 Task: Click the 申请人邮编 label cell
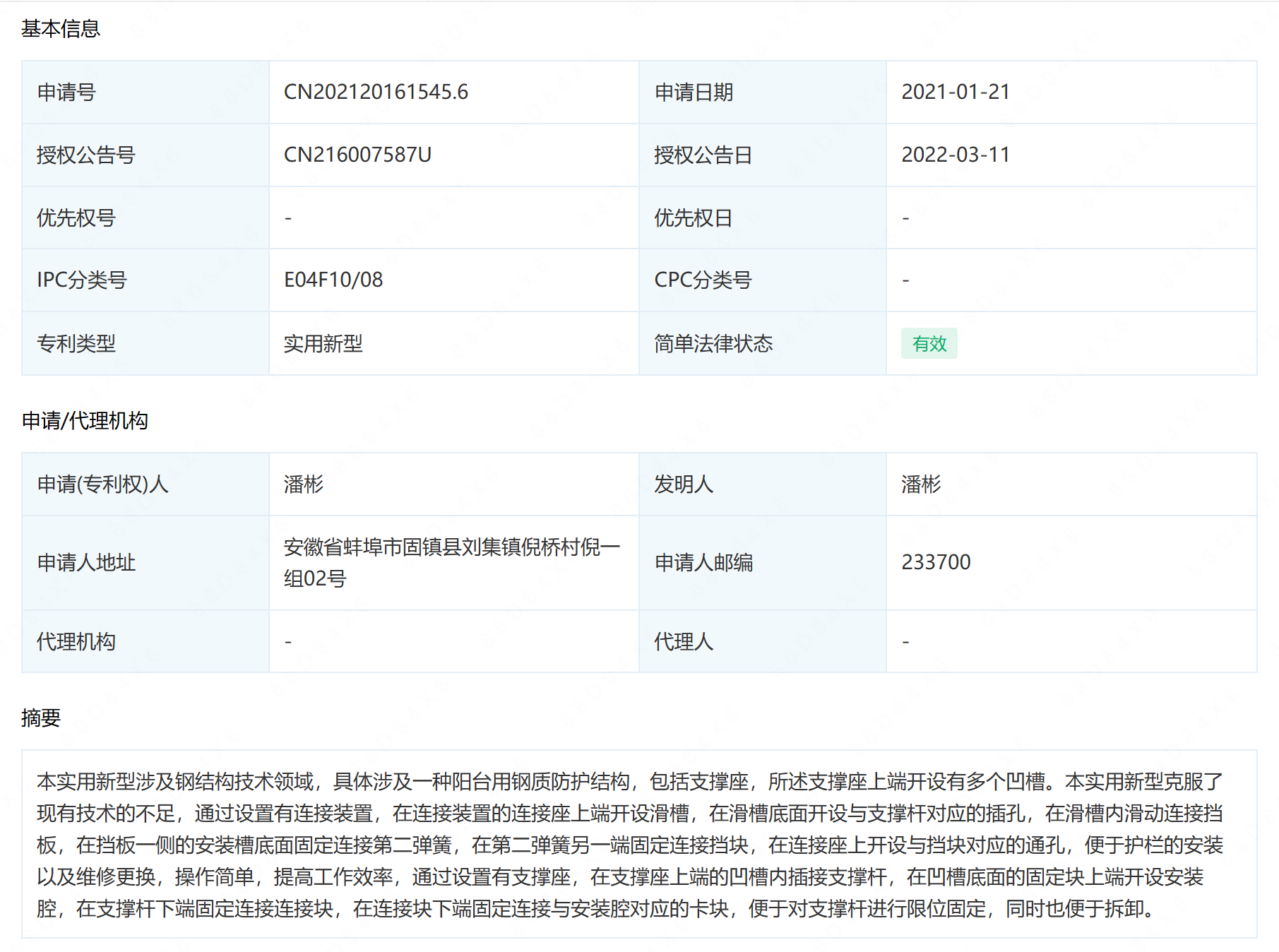click(x=763, y=563)
